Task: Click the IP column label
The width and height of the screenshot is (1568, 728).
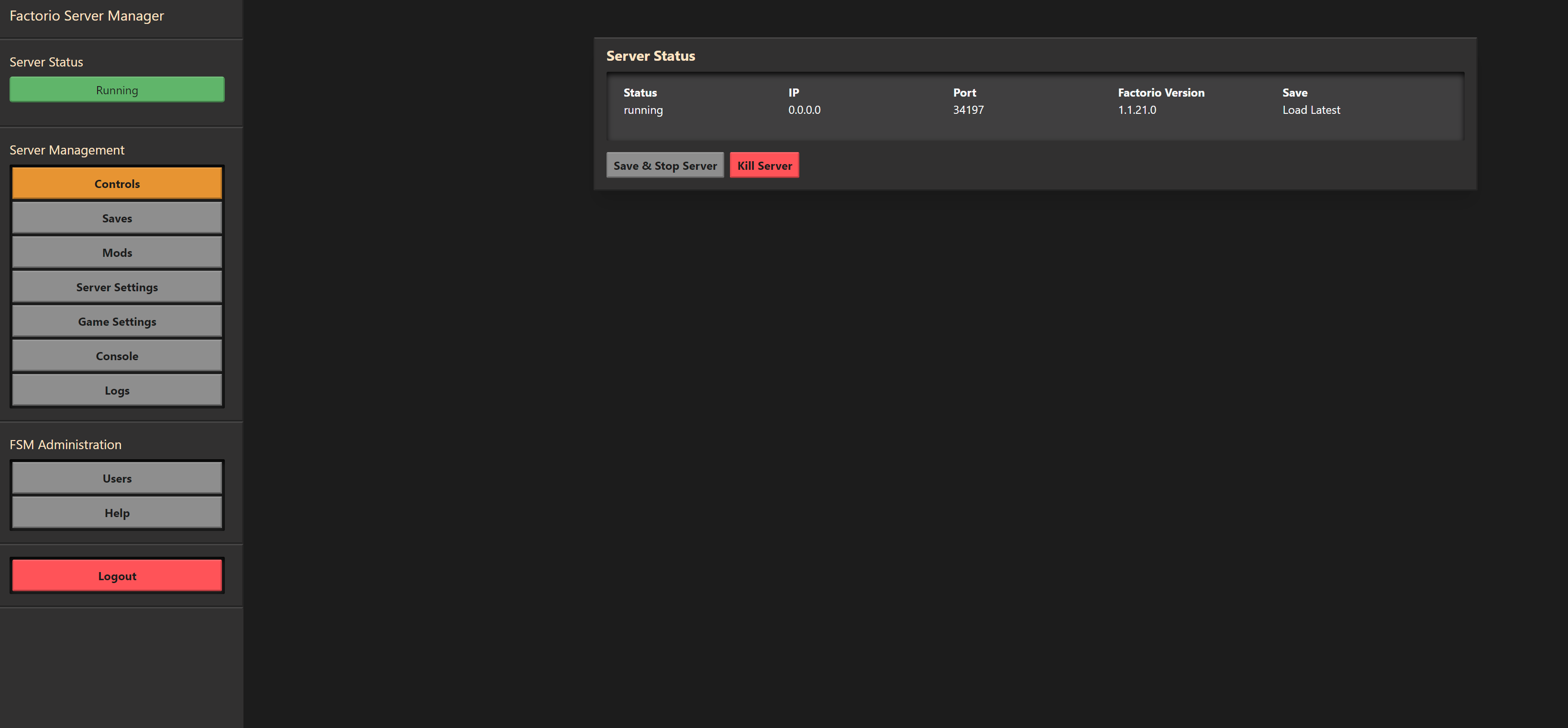Action: click(x=793, y=92)
